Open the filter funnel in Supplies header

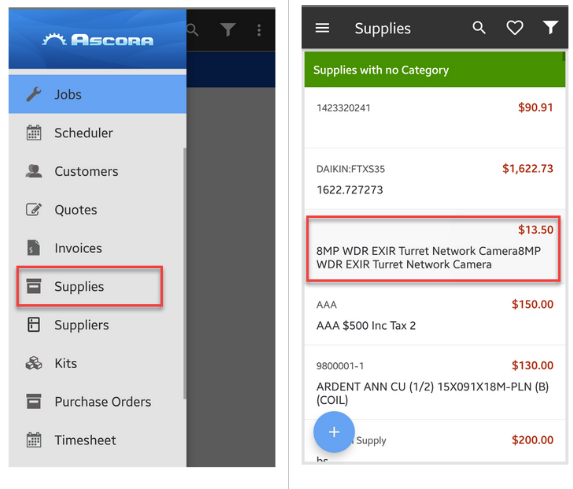[x=550, y=27]
